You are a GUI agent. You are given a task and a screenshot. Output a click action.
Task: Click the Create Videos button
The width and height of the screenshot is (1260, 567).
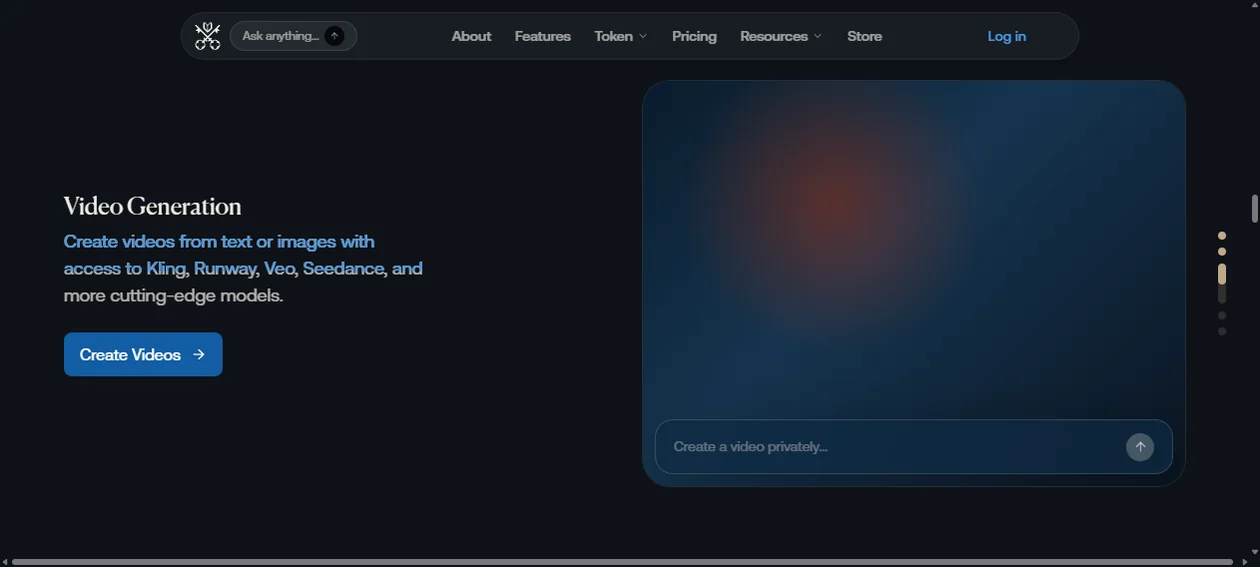pyautogui.click(x=143, y=354)
